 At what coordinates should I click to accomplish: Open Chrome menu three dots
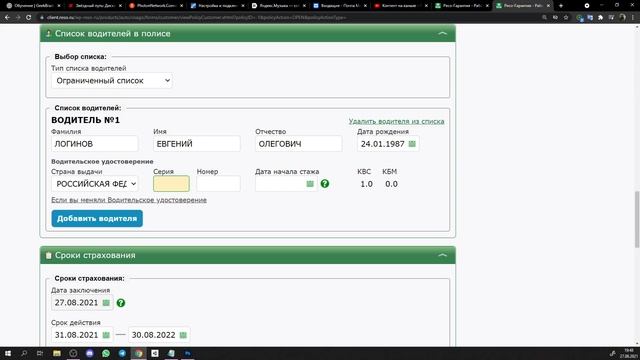pos(633,18)
